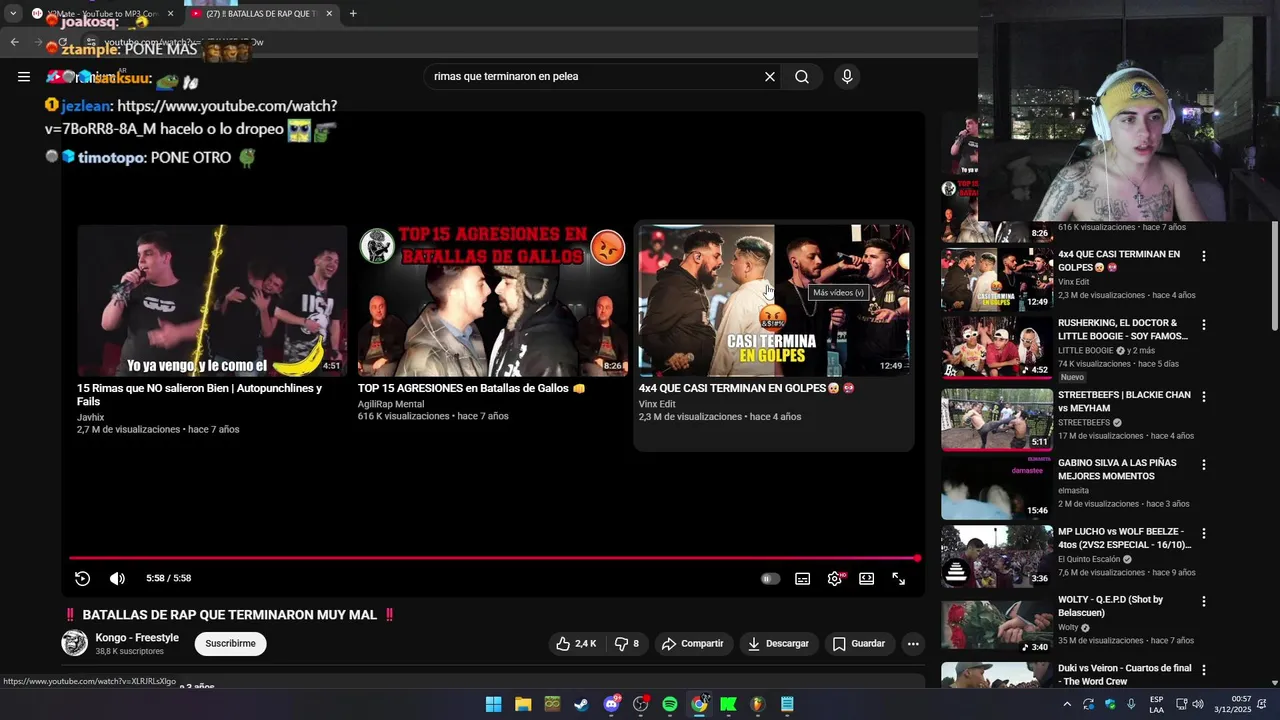Open sidebar video GABINO SILVA A LAS PIÑAS
Screen dimensions: 1280x720
click(x=1117, y=469)
